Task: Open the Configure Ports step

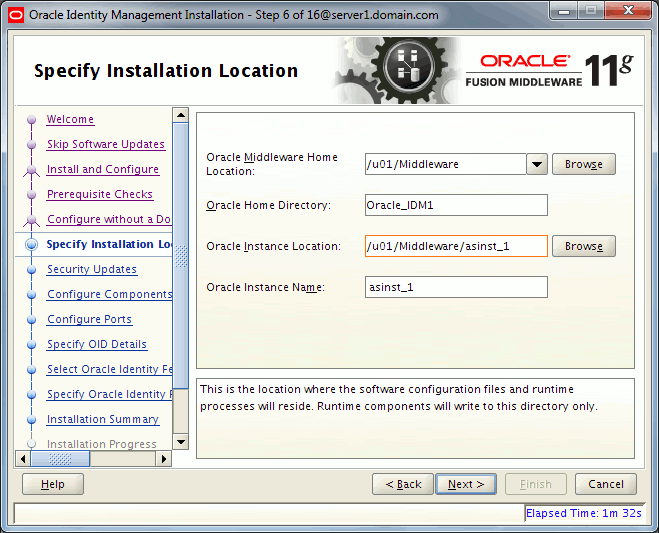Action: tap(90, 319)
